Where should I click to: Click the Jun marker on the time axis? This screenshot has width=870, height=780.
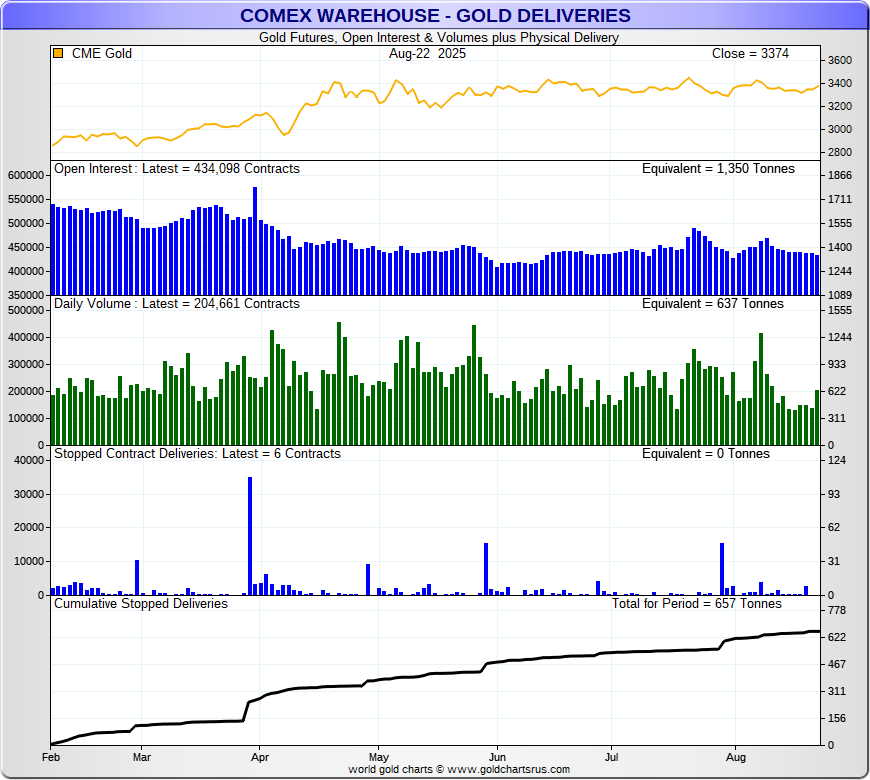click(x=496, y=758)
